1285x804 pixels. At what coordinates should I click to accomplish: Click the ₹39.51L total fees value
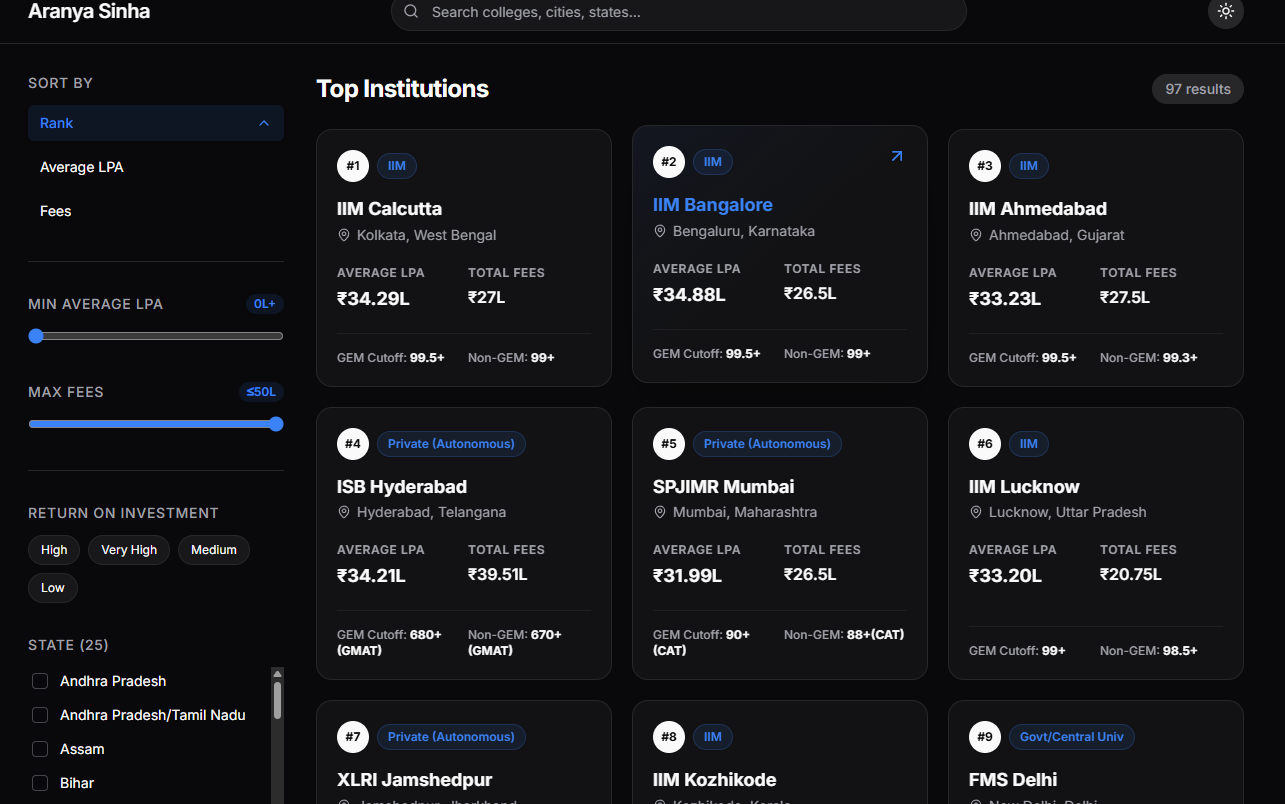498,575
